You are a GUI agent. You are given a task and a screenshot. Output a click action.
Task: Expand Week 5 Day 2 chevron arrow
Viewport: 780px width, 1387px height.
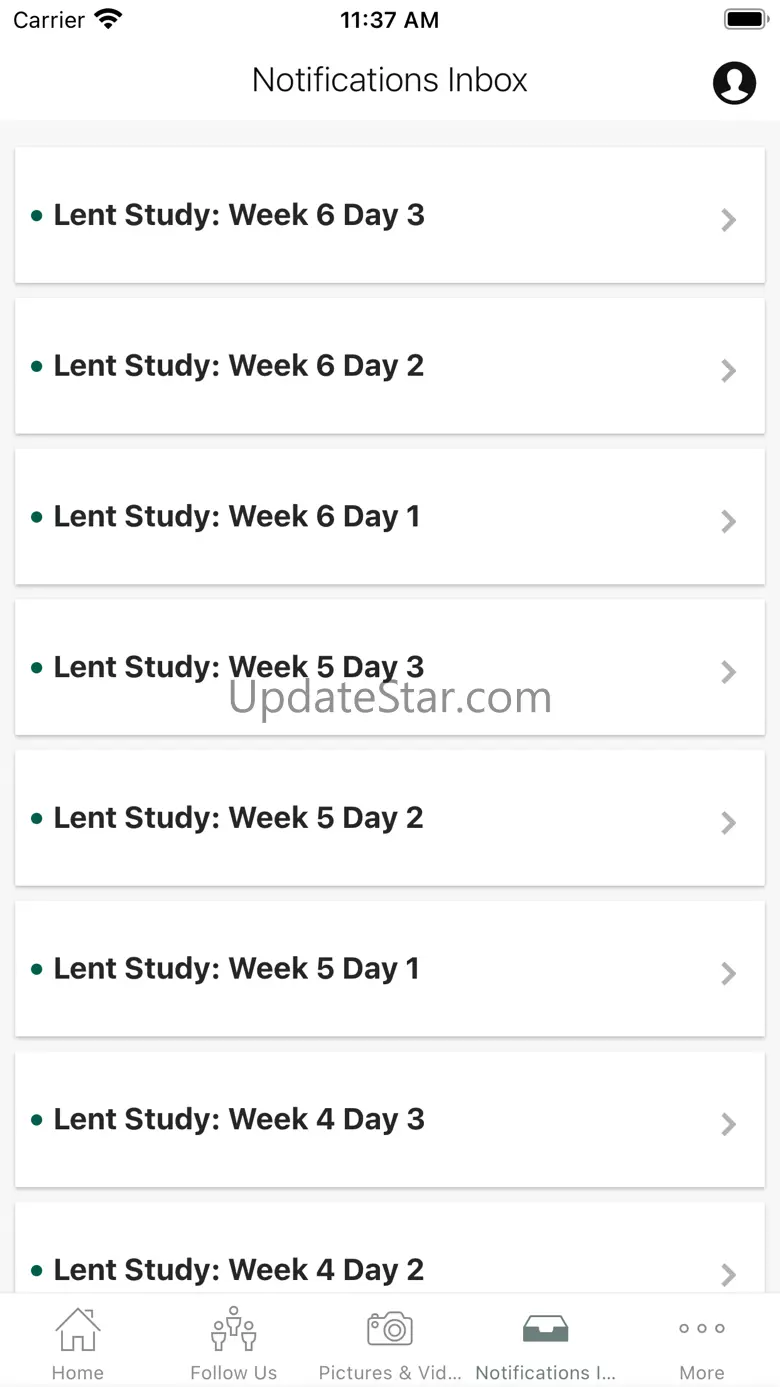coord(729,822)
